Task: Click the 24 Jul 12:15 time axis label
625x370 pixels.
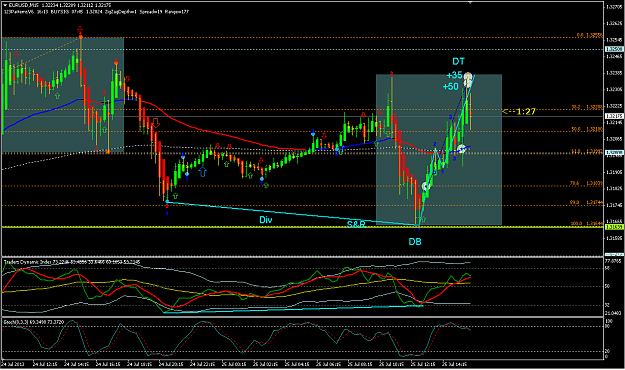Action: pos(45,364)
